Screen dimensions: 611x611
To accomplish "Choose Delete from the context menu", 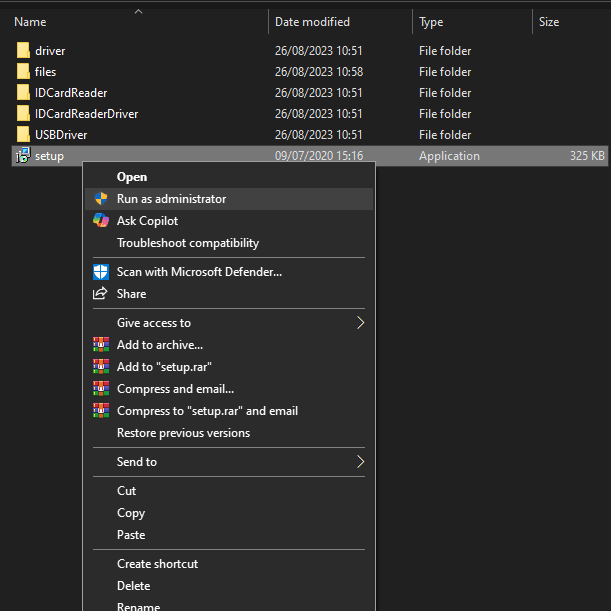I will coord(229,586).
